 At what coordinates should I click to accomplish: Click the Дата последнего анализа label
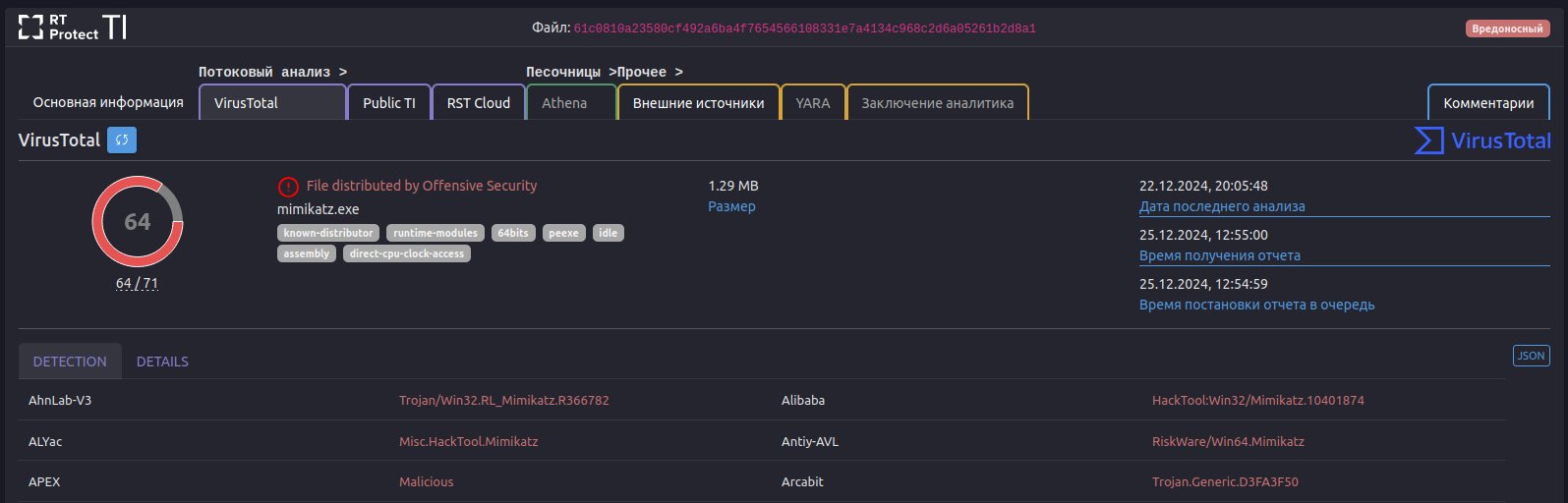pos(1222,206)
